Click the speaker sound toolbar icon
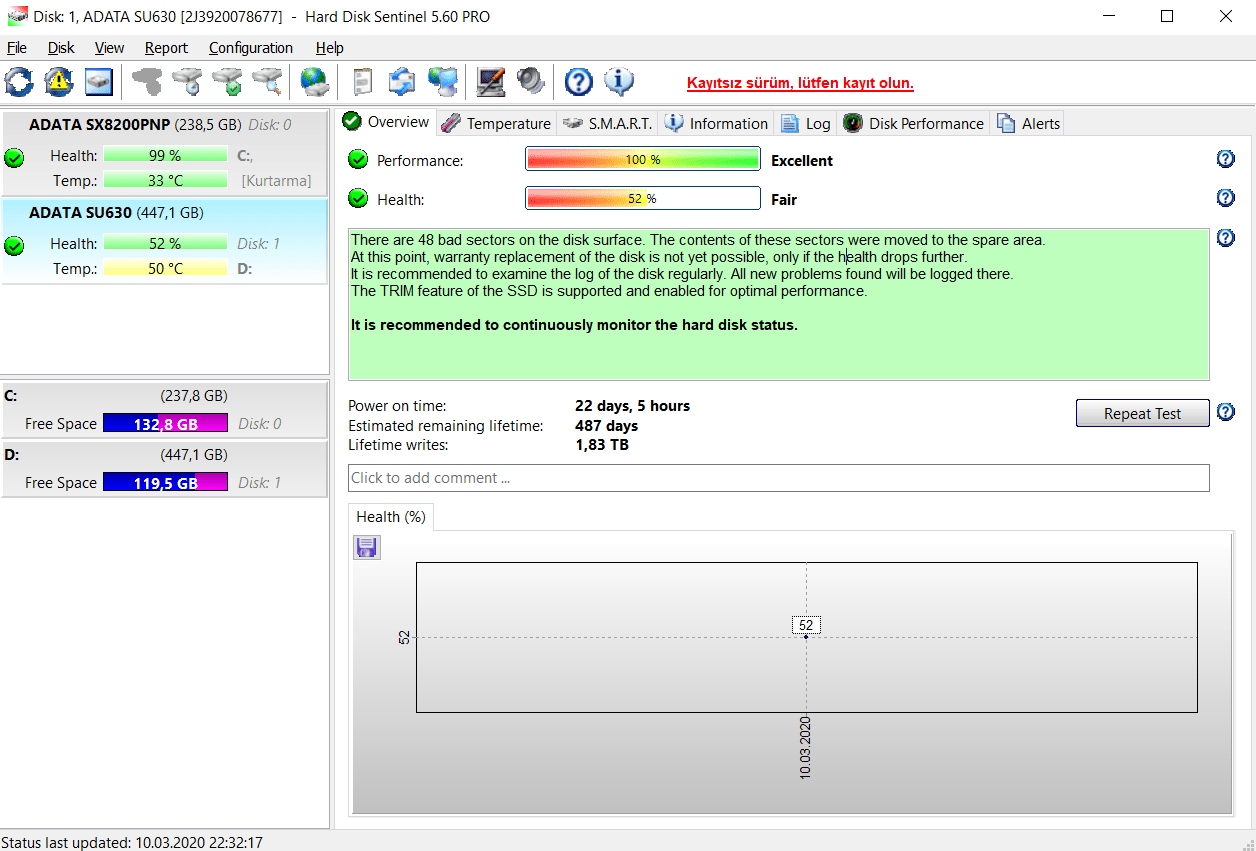 (x=530, y=82)
